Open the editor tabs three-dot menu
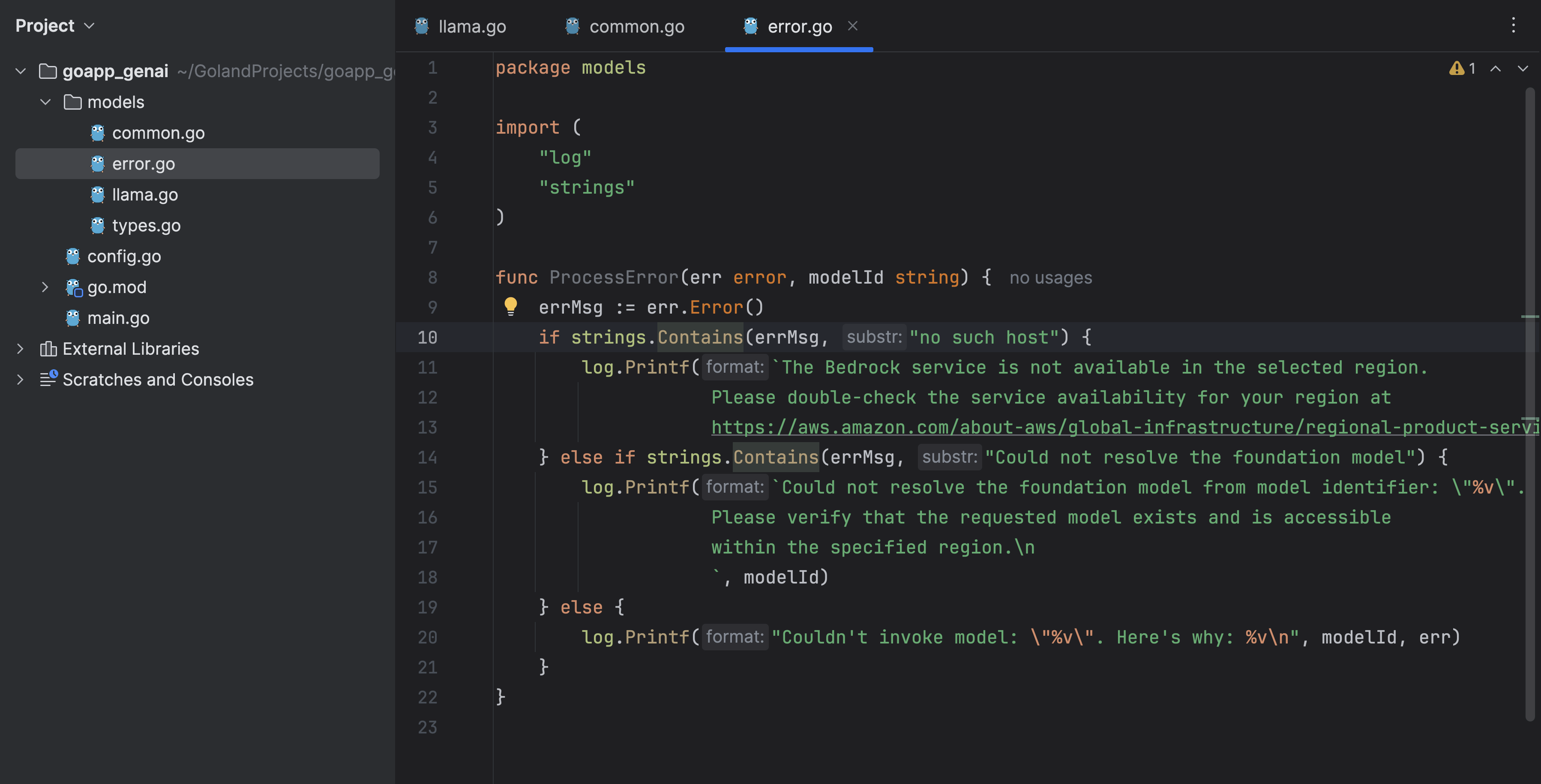 [1513, 25]
